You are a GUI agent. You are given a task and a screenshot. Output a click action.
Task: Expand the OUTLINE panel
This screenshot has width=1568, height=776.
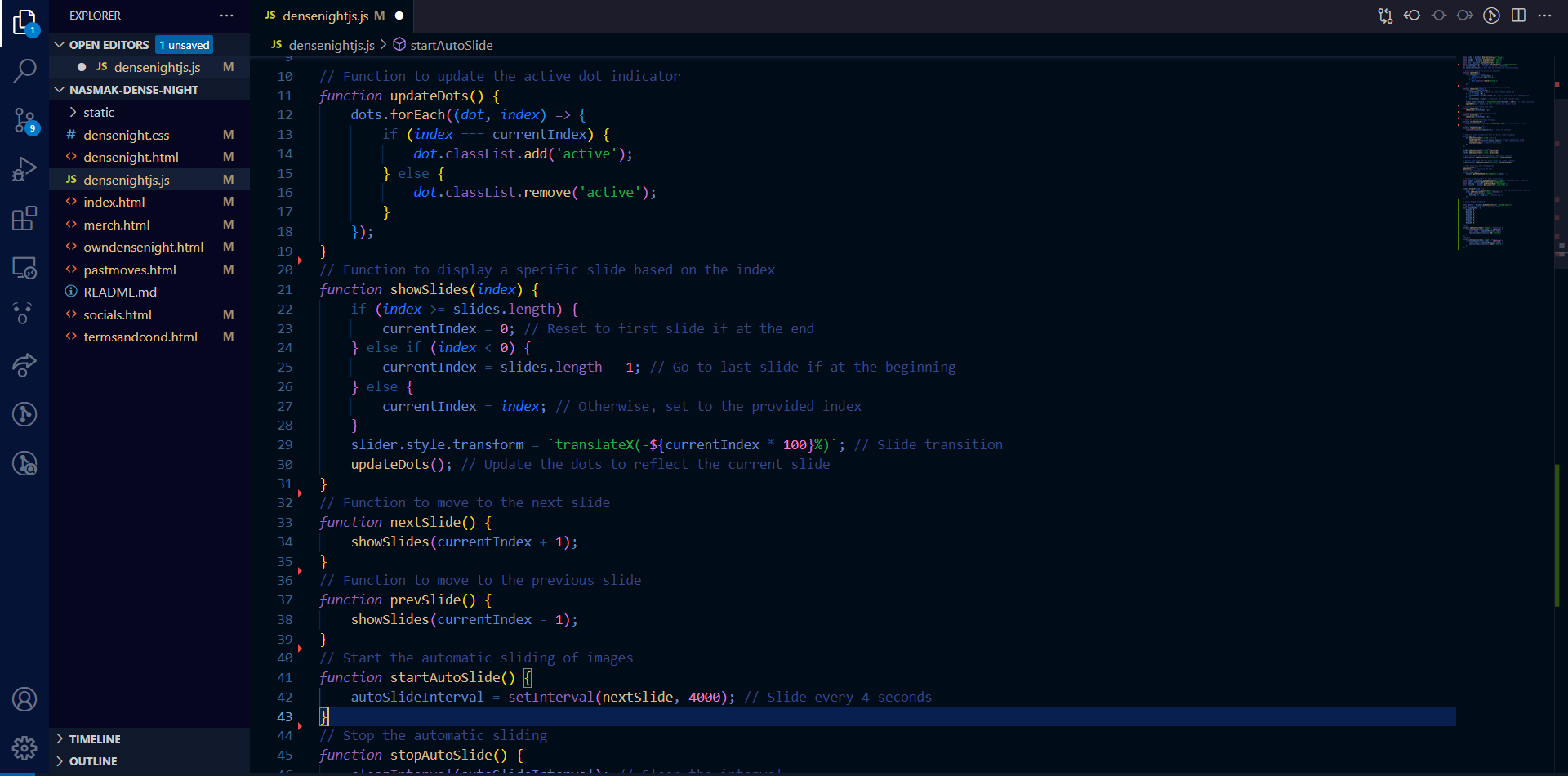(93, 761)
